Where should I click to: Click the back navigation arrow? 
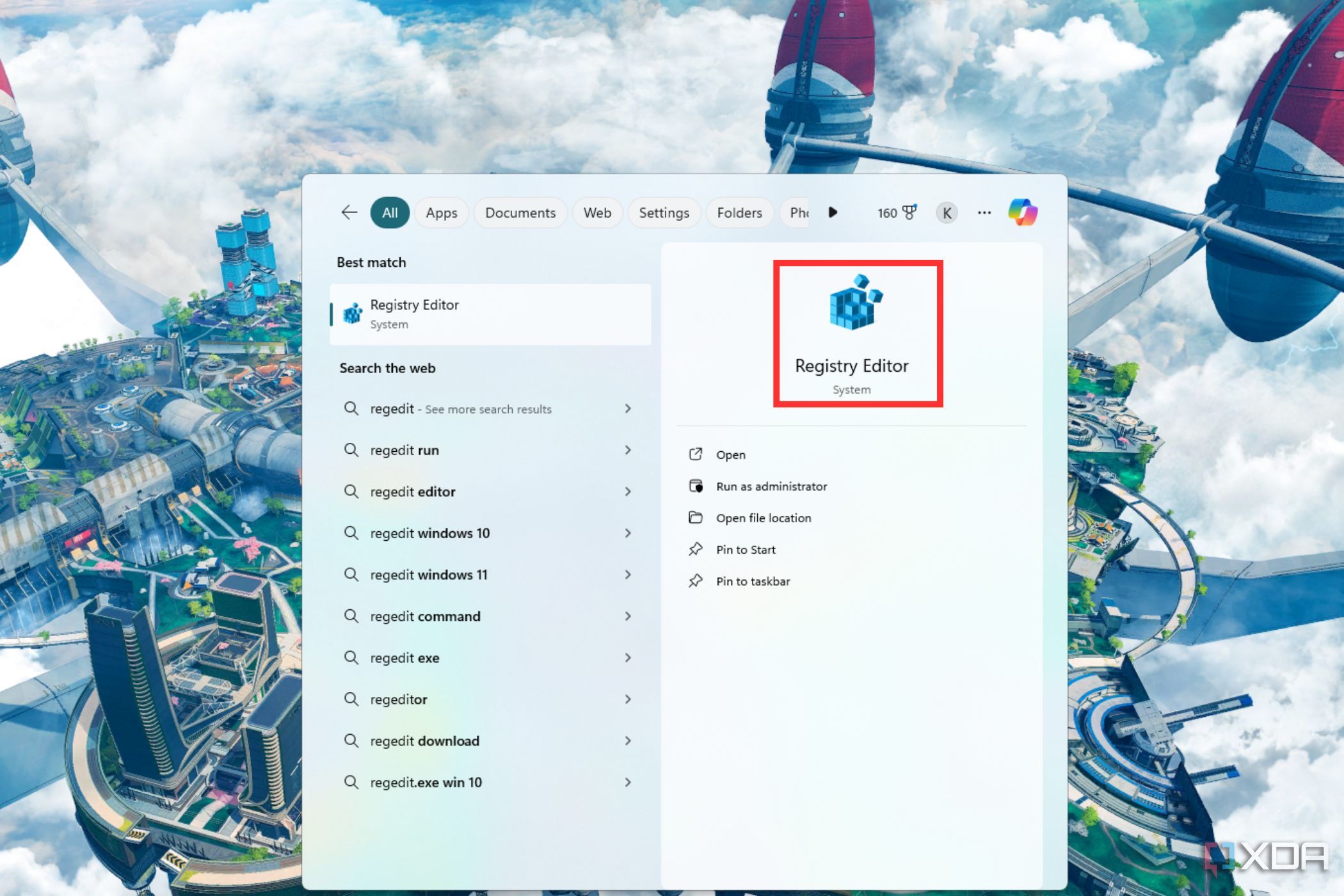coord(349,212)
